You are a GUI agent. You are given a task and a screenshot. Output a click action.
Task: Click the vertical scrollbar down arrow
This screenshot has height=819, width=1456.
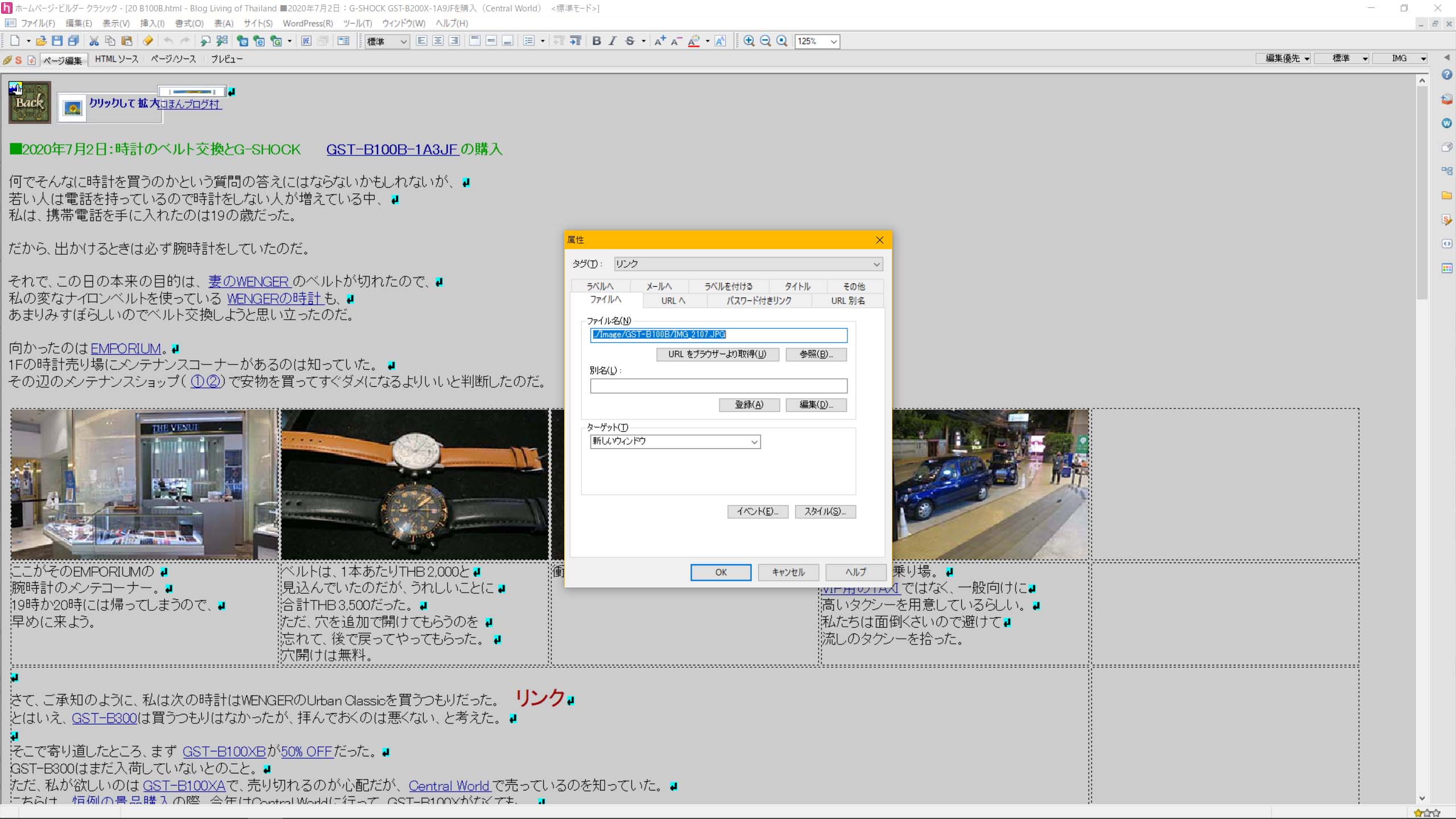1422,799
